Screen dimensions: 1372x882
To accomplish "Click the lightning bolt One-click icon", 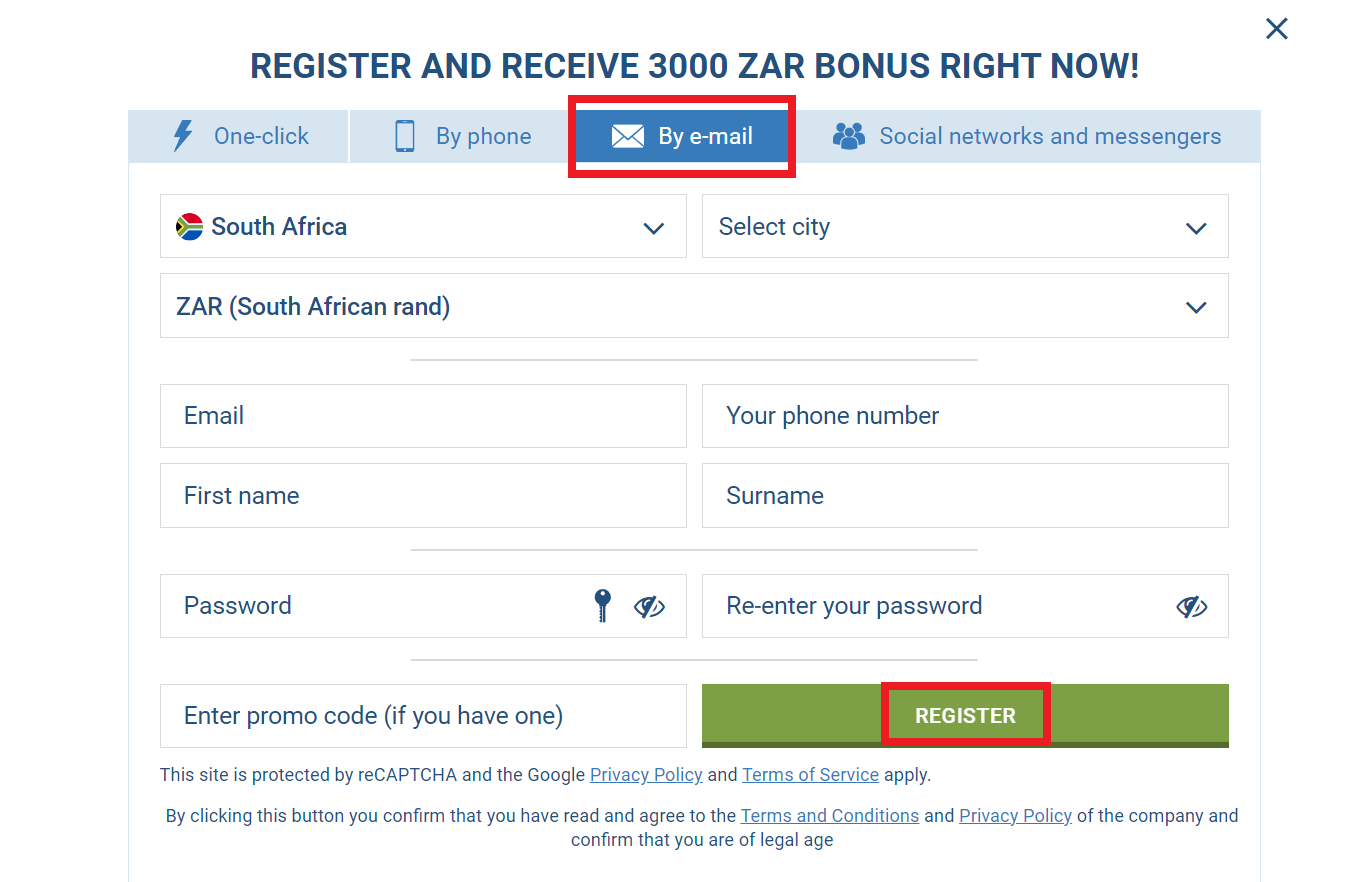I will tap(183, 136).
